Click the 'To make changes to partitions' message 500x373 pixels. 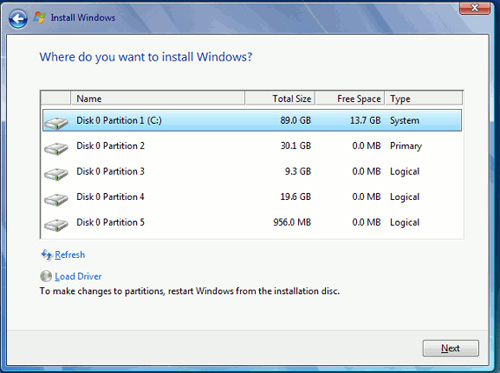(x=190, y=291)
